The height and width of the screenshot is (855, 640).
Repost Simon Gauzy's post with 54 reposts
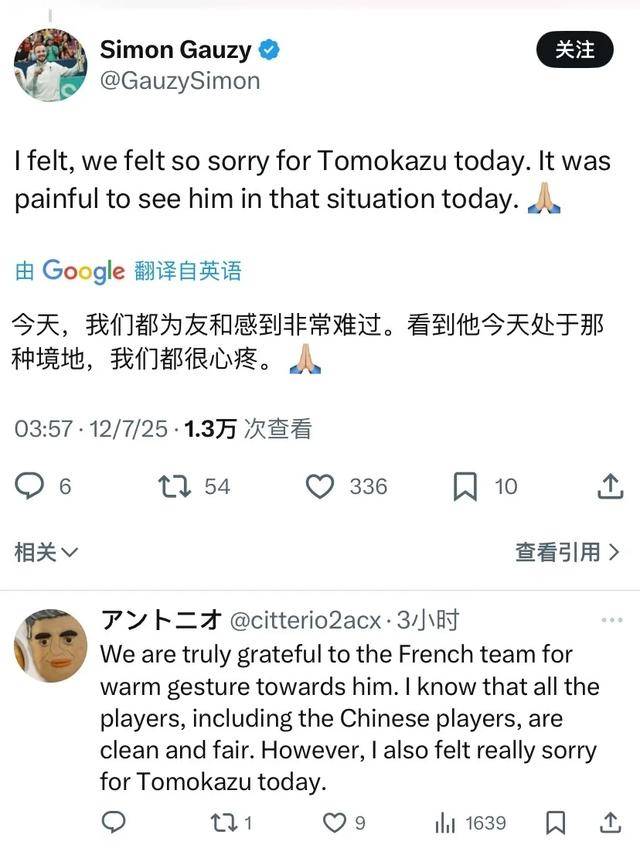[175, 487]
